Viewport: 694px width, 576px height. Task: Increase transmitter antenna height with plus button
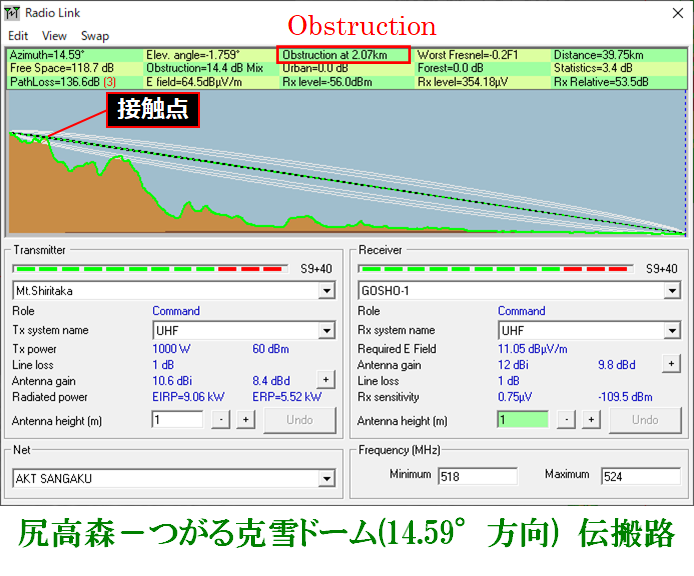246,419
